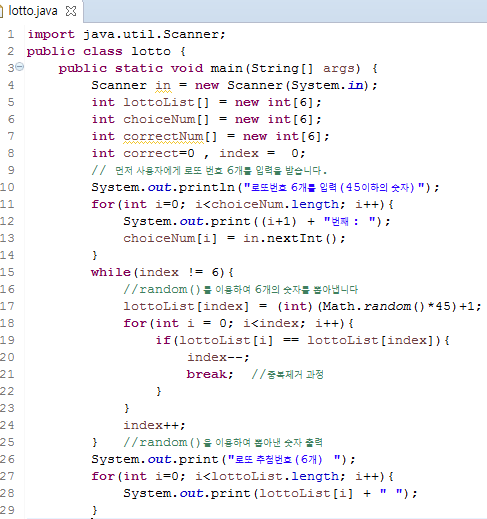The image size is (487, 519).
Task: Click the warning-underlined 'correctNum' on line 7
Action: (163, 136)
